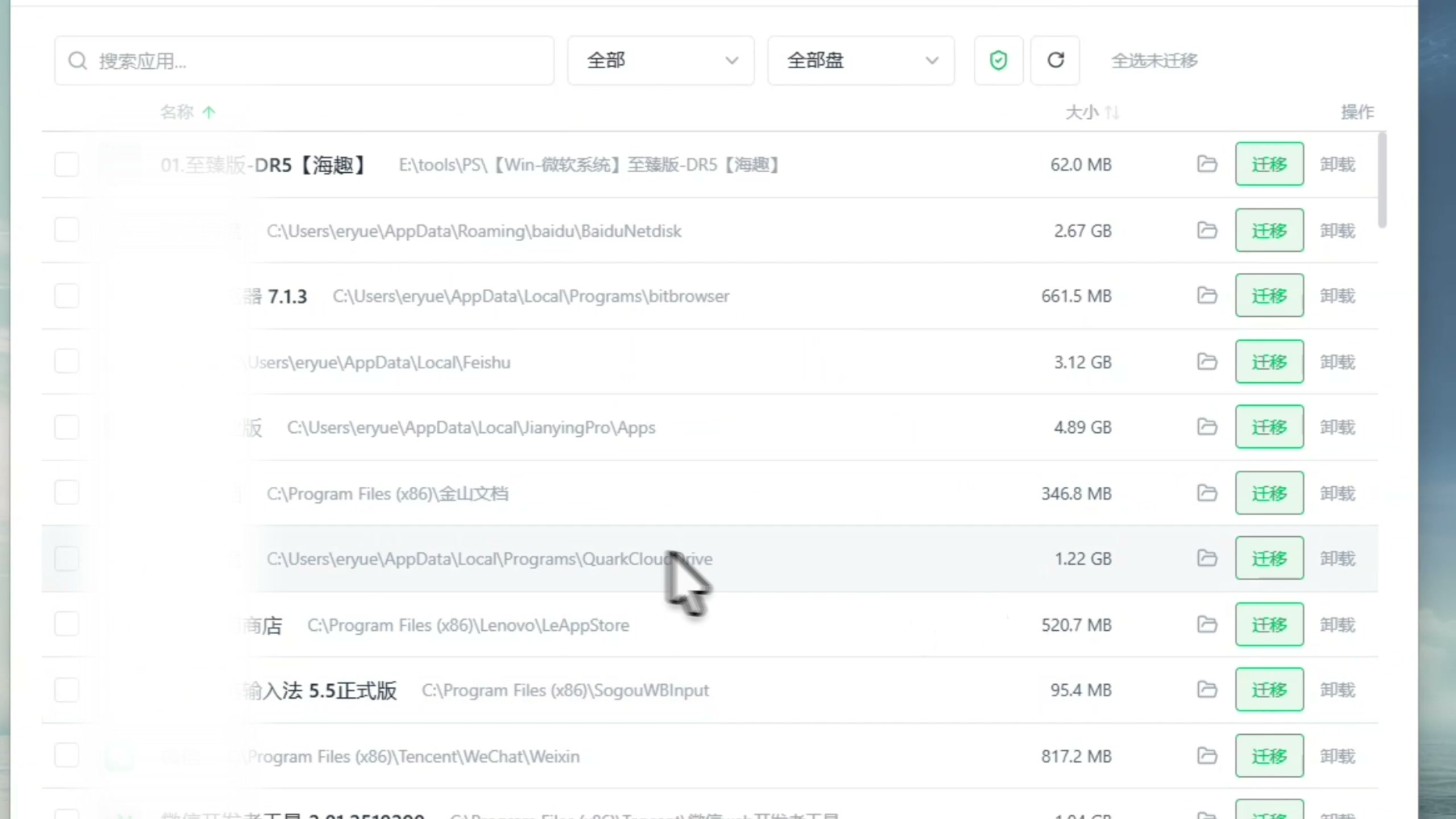Viewport: 1456px width, 819px height.
Task: Check the box for the bitbrowser row
Action: click(x=67, y=296)
